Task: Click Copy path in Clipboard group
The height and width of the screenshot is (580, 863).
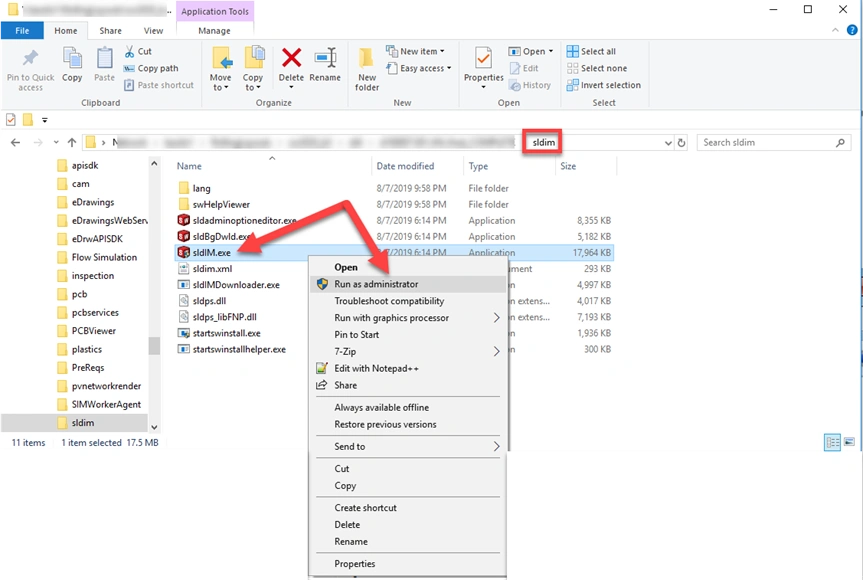Action: 151,68
